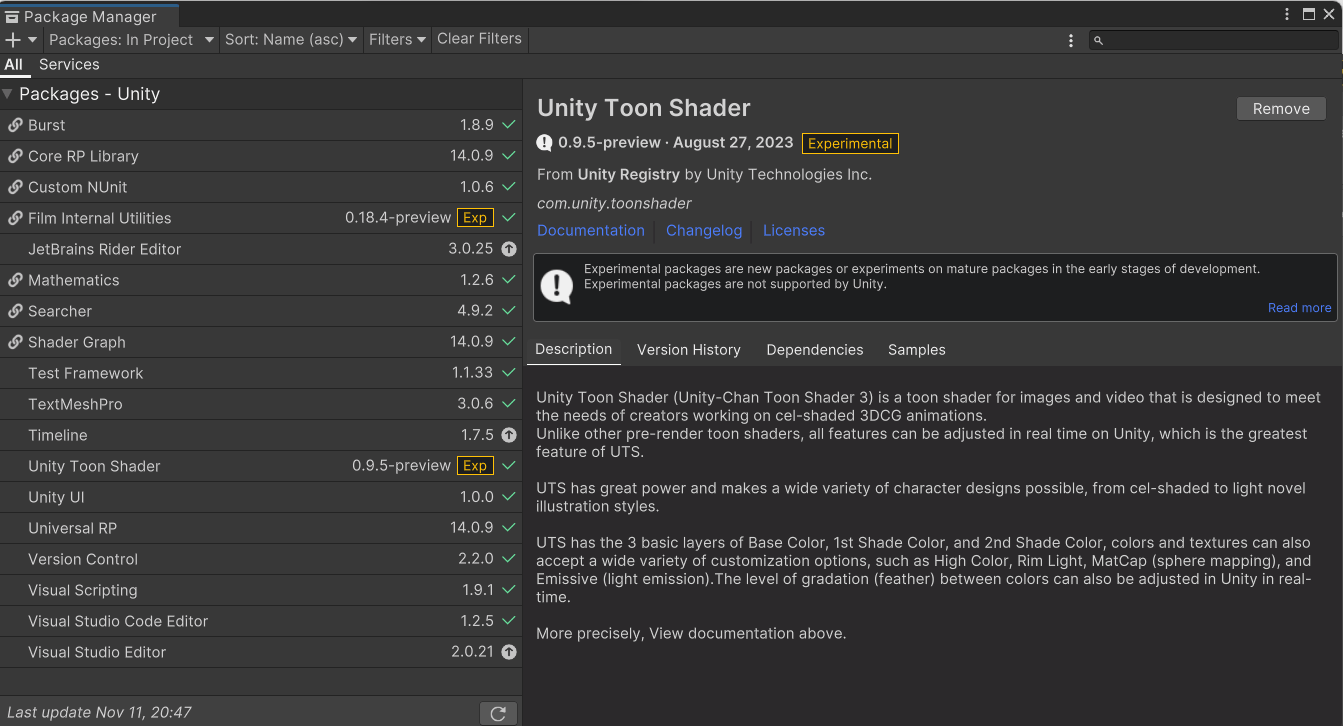Select the Visual Studio Code Editor package

pos(260,621)
